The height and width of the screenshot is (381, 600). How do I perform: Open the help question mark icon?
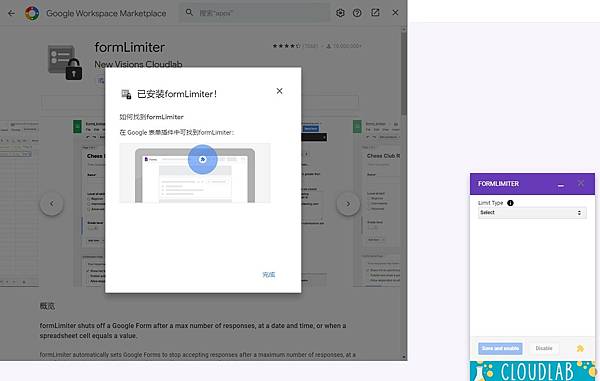point(357,13)
